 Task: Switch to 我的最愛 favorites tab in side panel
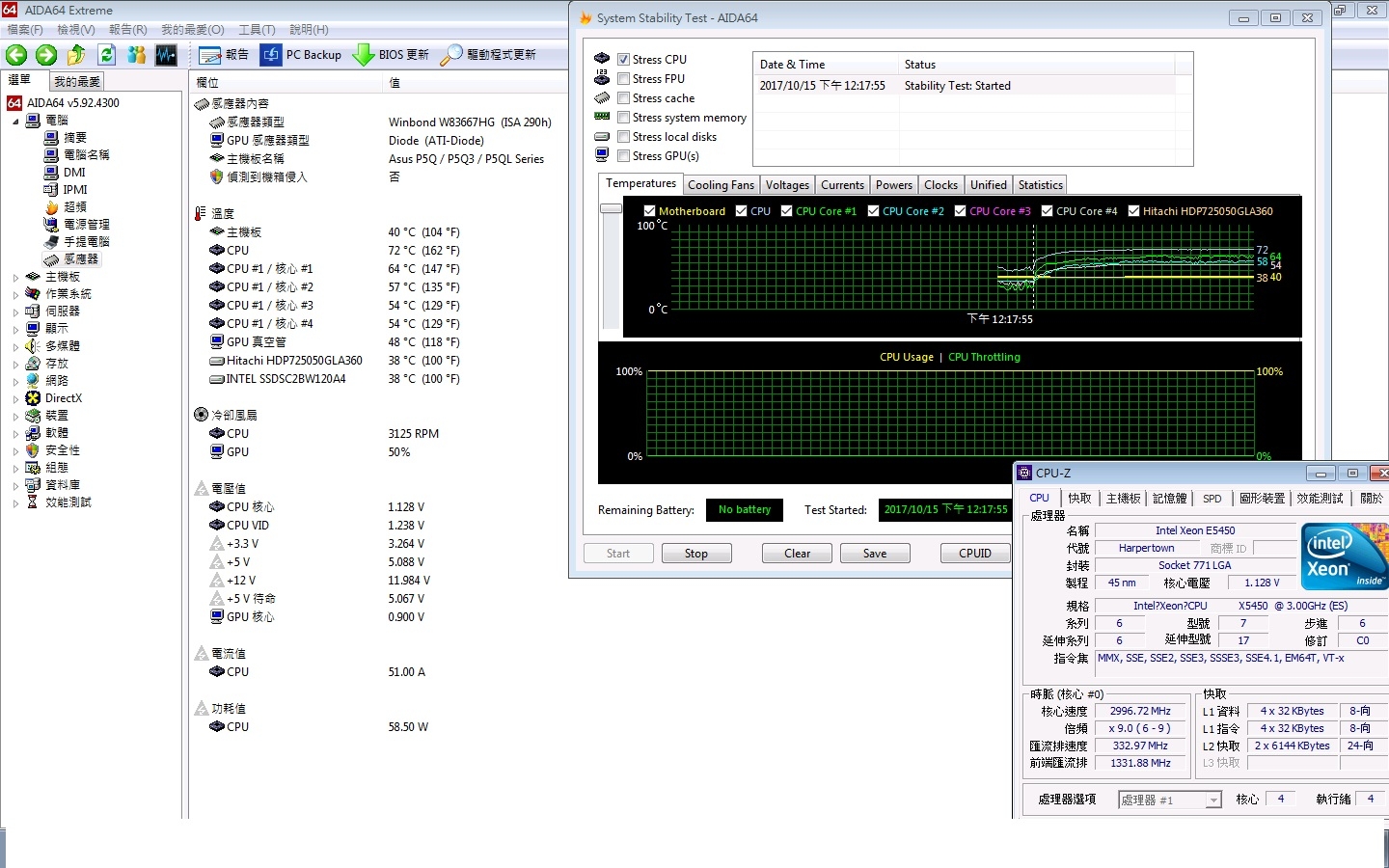tap(77, 82)
